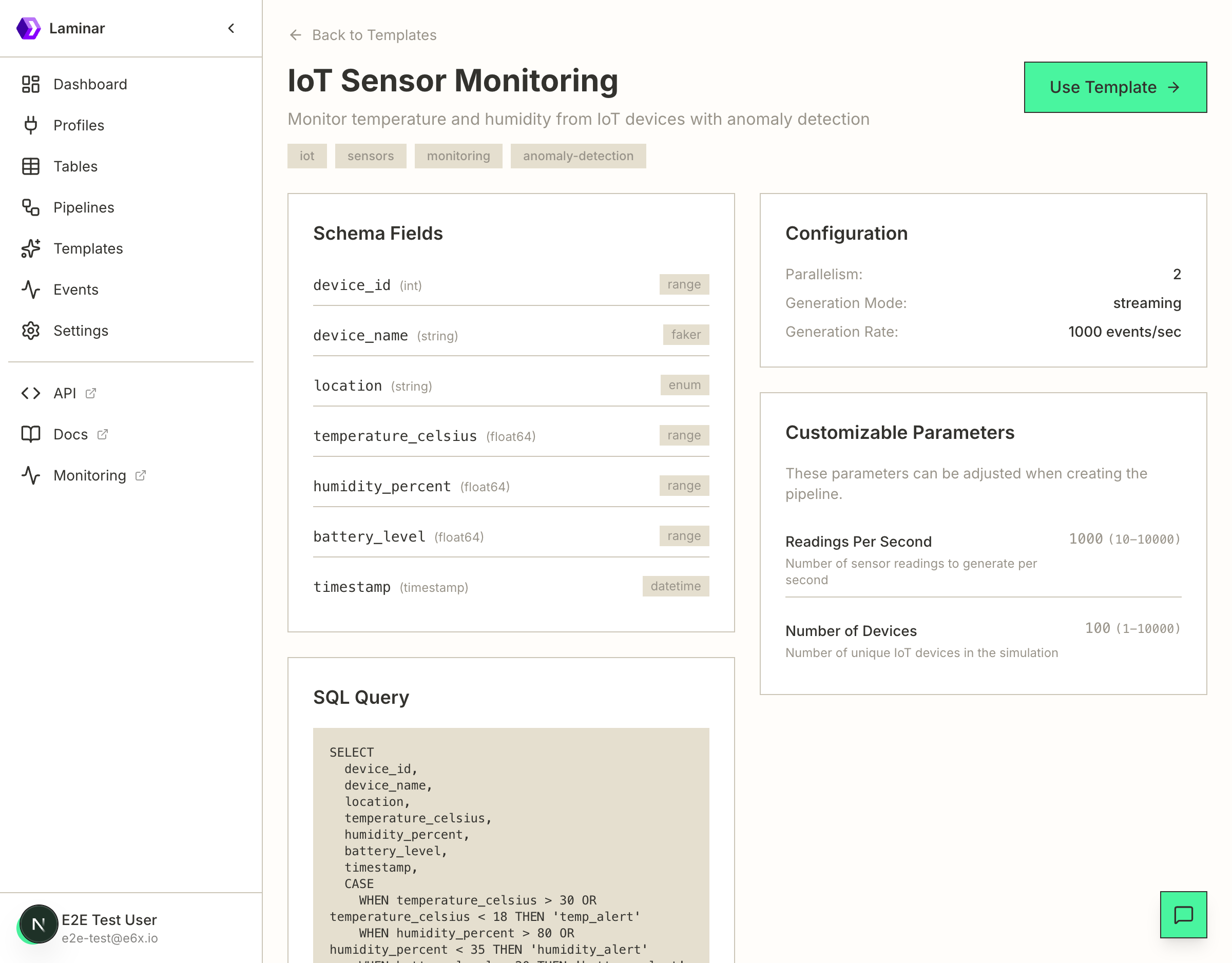Image resolution: width=1232 pixels, height=963 pixels.
Task: Open Docs in the sidebar
Action: pos(70,434)
